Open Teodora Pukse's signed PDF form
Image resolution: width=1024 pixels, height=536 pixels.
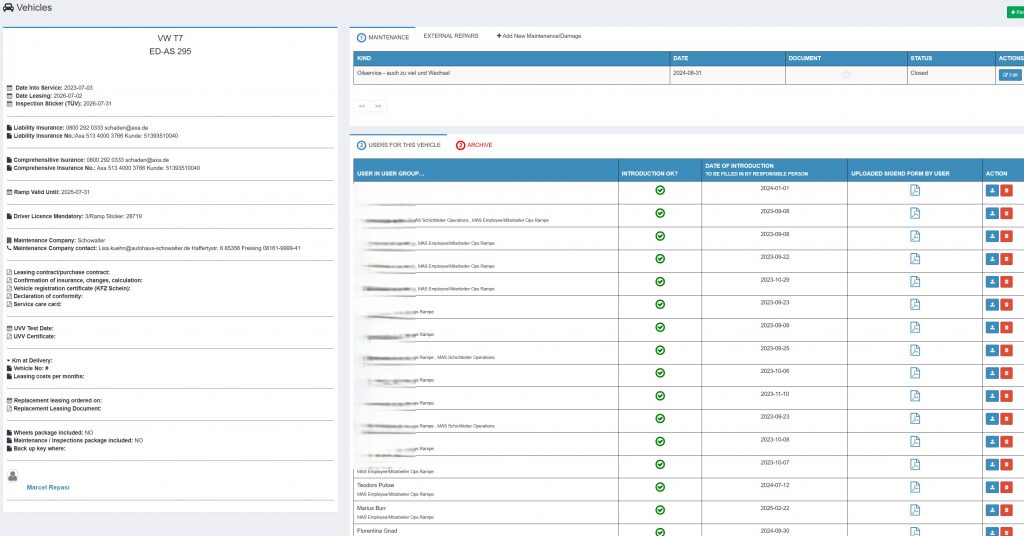coord(914,488)
